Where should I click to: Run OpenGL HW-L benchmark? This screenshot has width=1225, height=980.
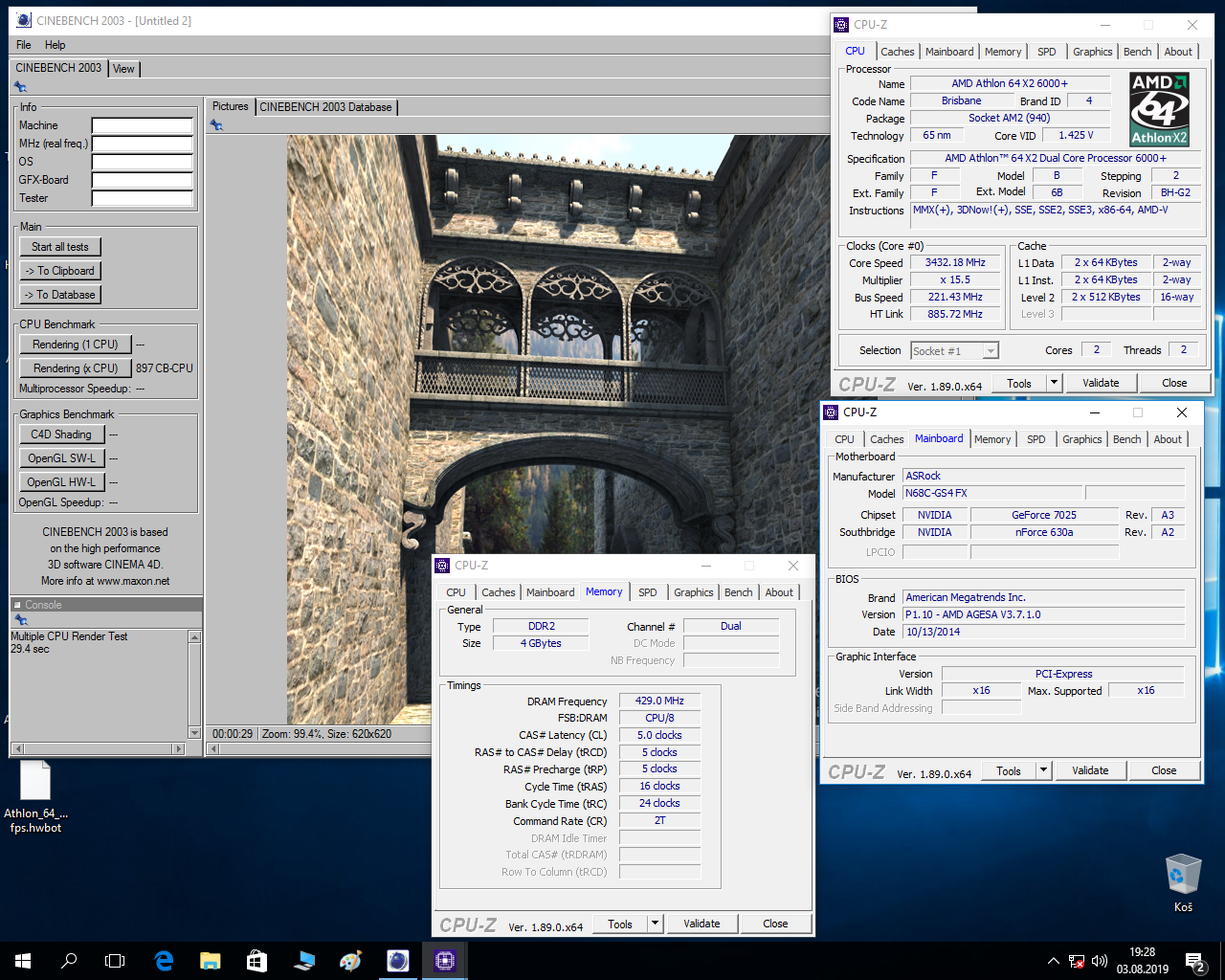coord(61,482)
